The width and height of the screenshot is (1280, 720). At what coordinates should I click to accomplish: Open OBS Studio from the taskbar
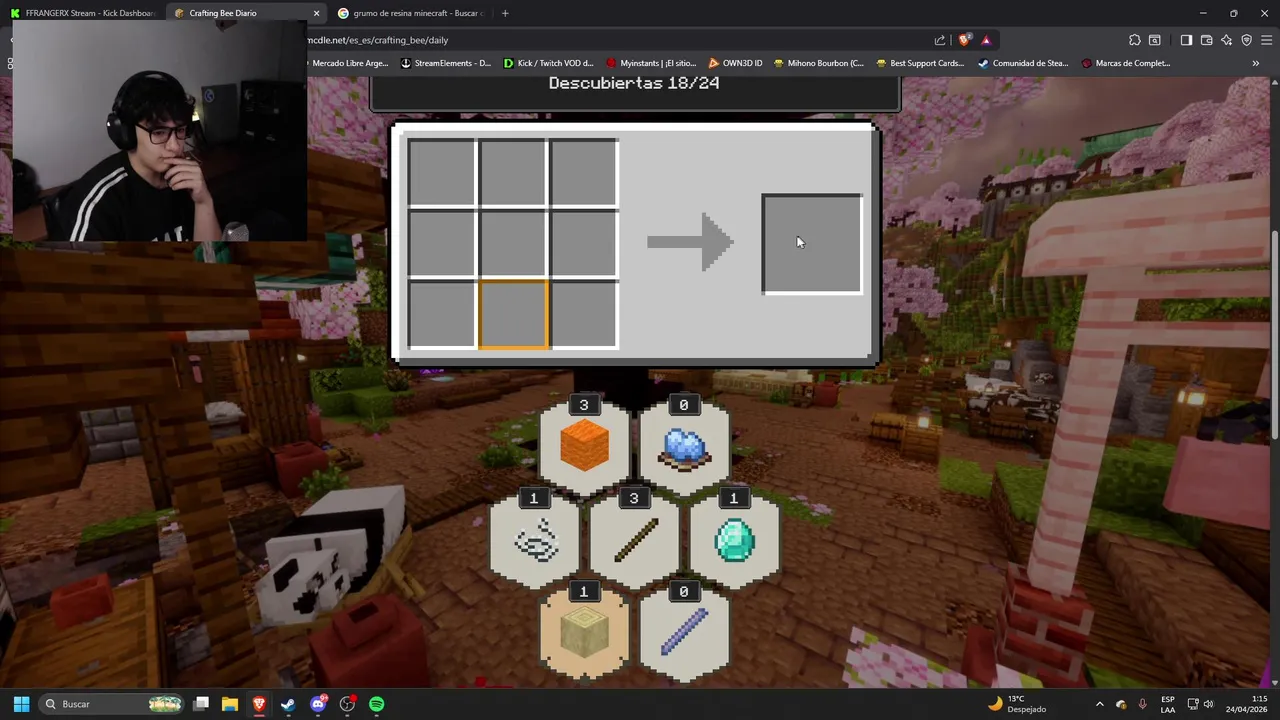pyautogui.click(x=347, y=704)
